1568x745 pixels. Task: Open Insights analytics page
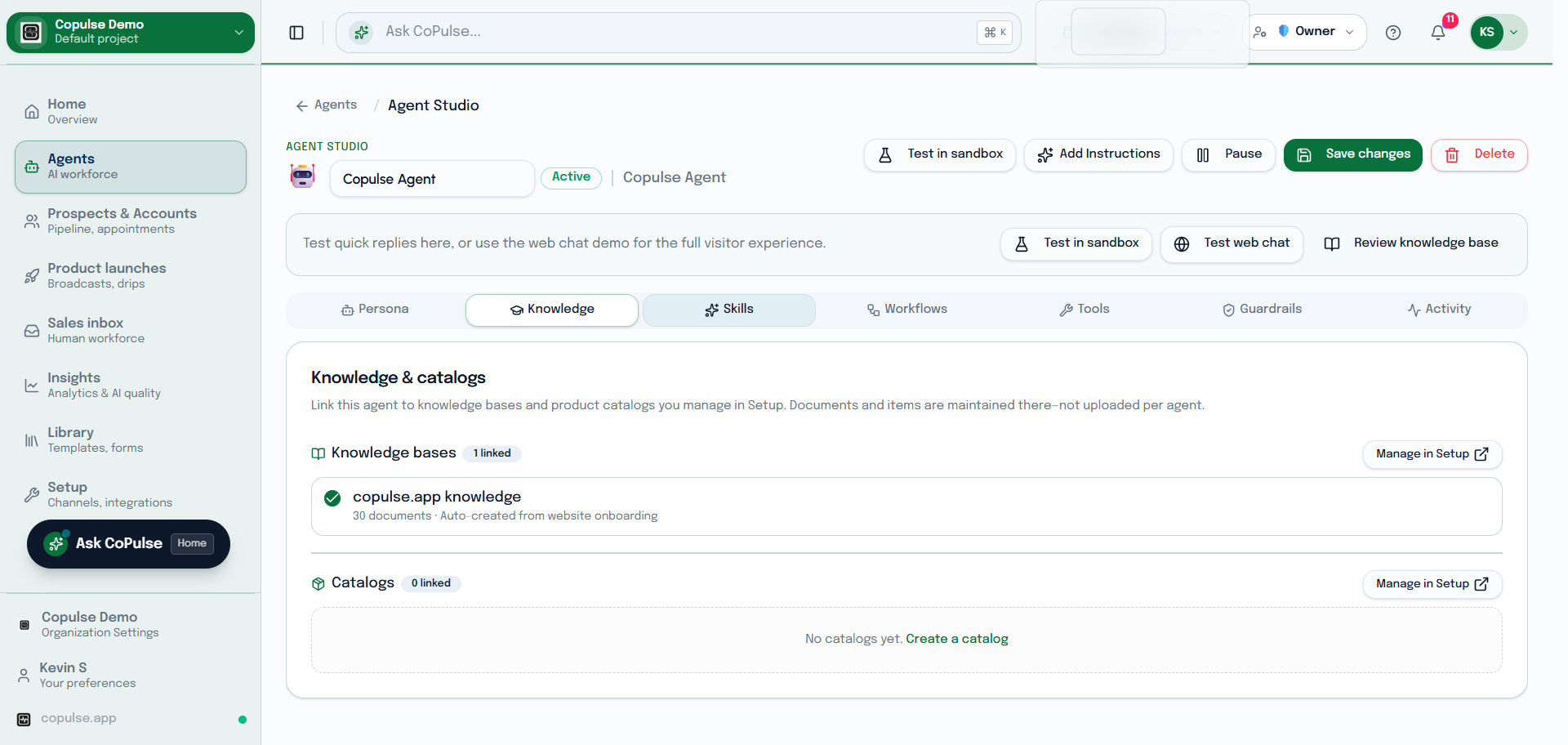tap(131, 386)
